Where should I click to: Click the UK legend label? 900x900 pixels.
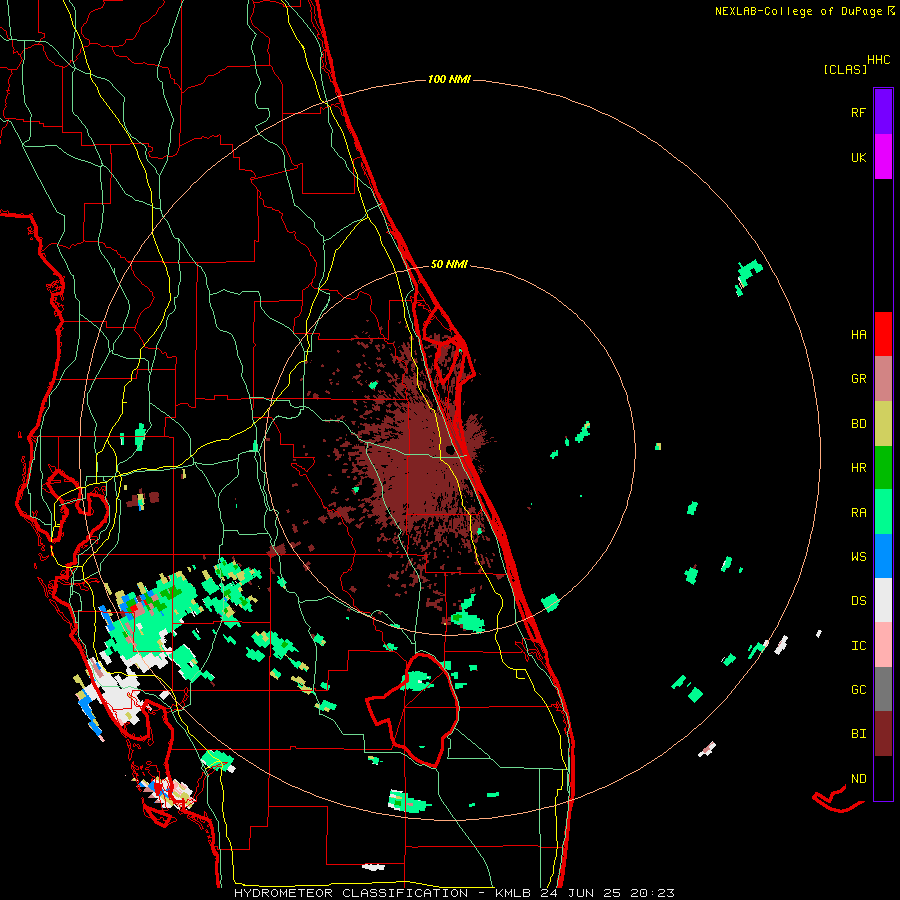click(858, 157)
